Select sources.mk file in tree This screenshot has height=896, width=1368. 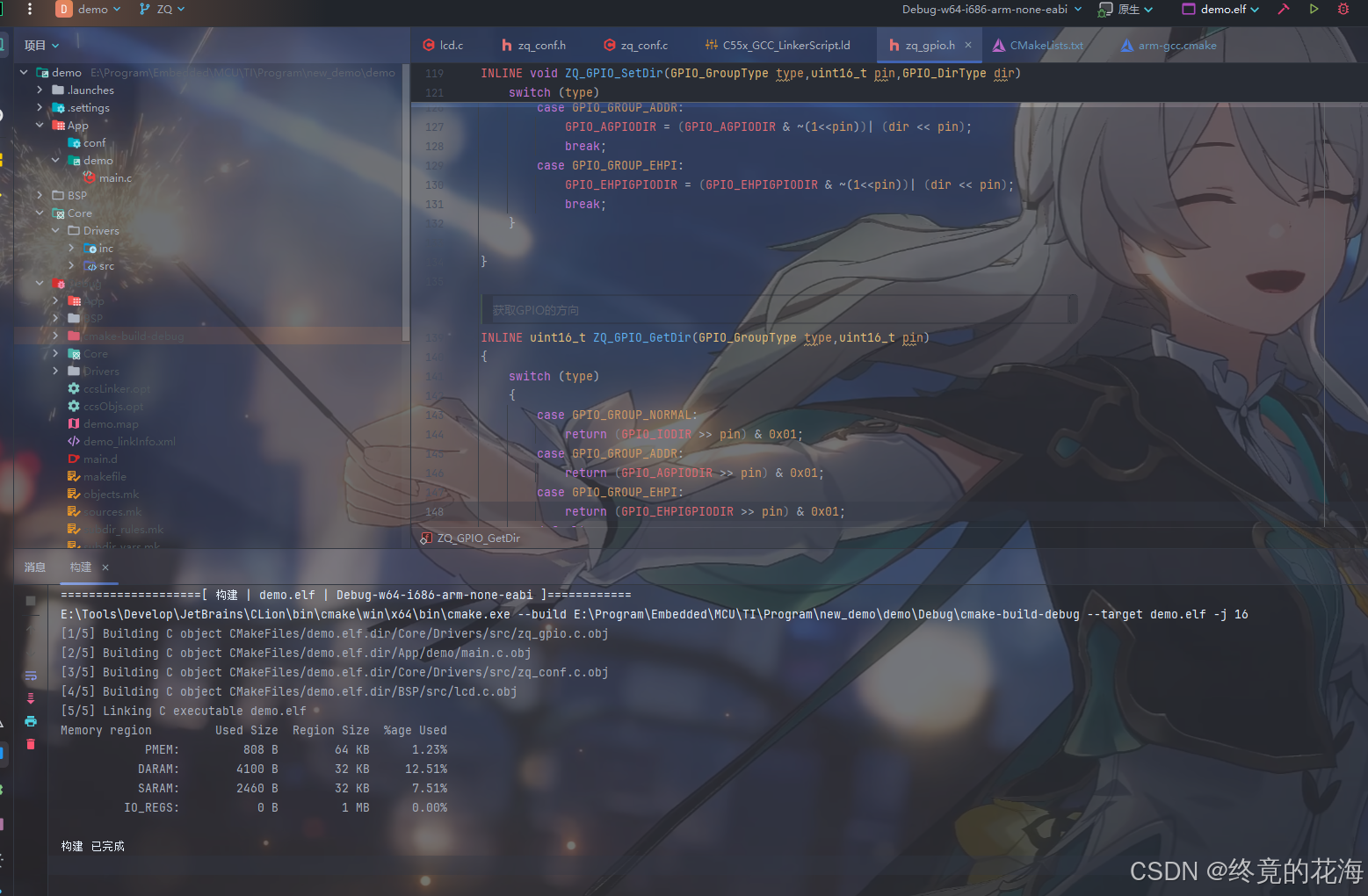coord(104,511)
